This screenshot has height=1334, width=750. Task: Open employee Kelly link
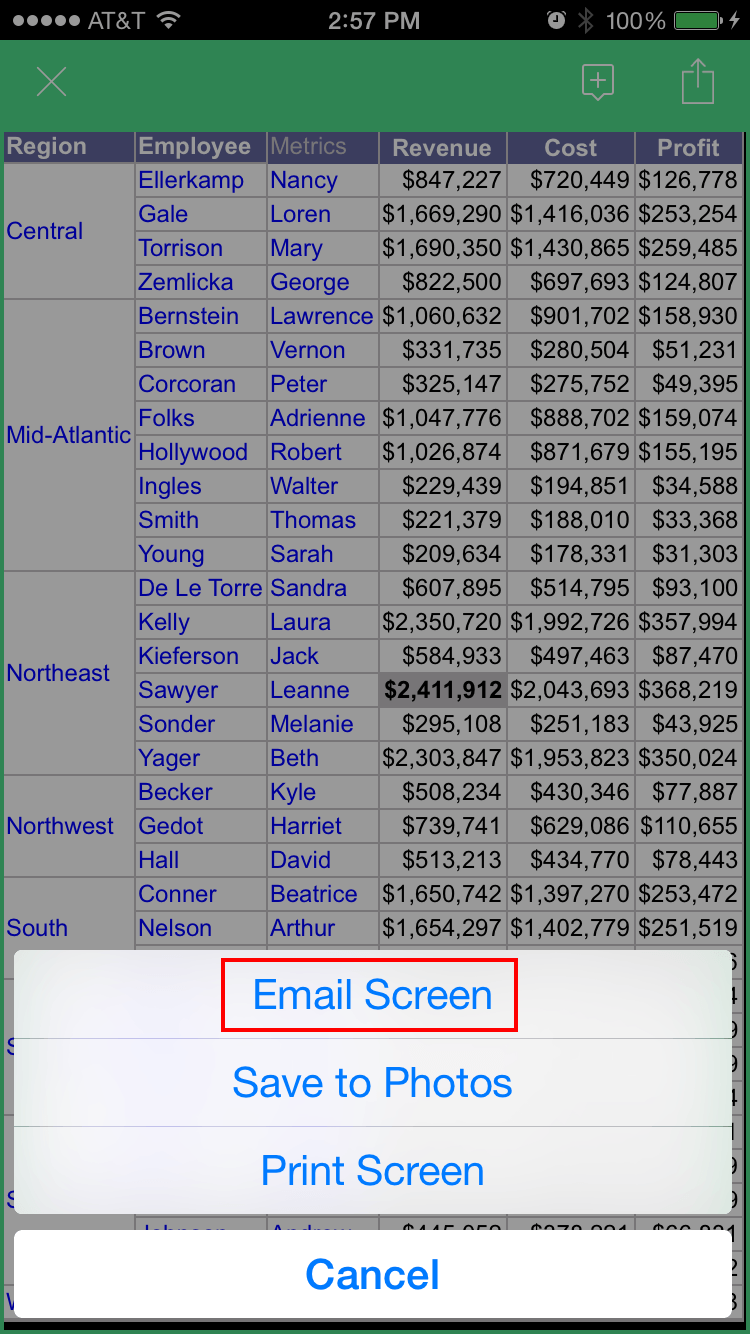(164, 622)
